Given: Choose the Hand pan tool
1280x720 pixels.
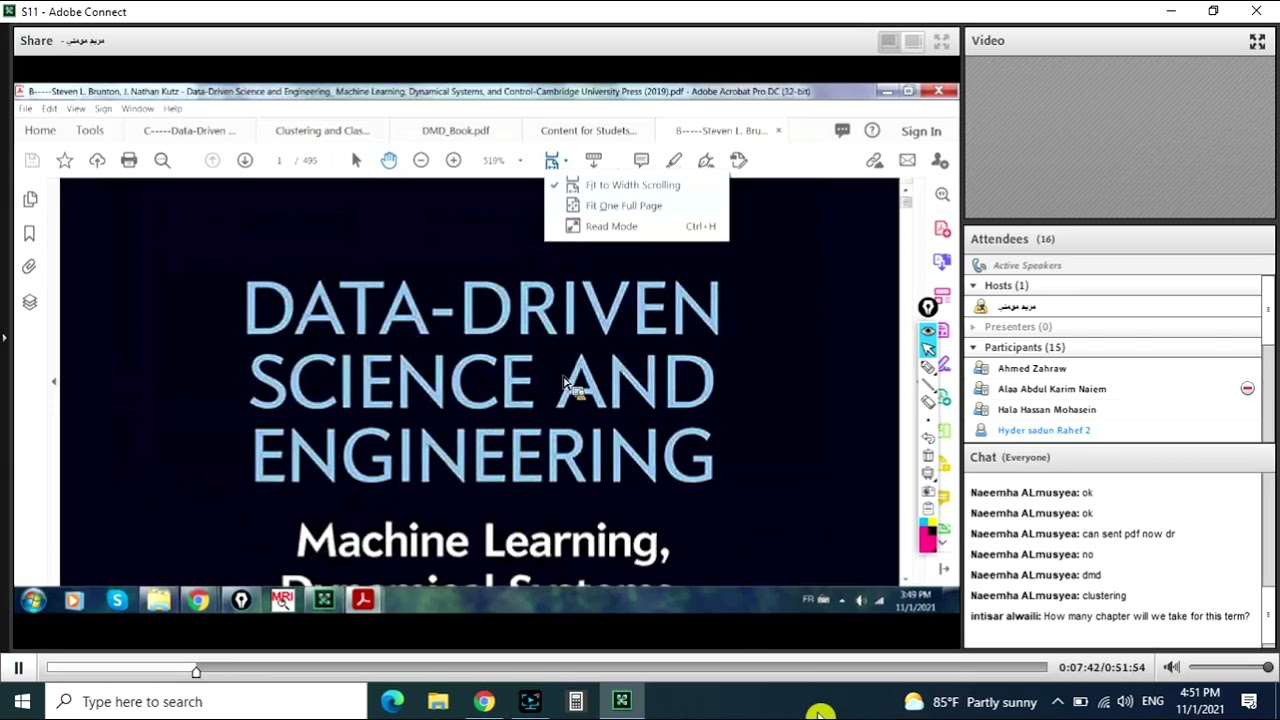Looking at the screenshot, I should coord(389,160).
